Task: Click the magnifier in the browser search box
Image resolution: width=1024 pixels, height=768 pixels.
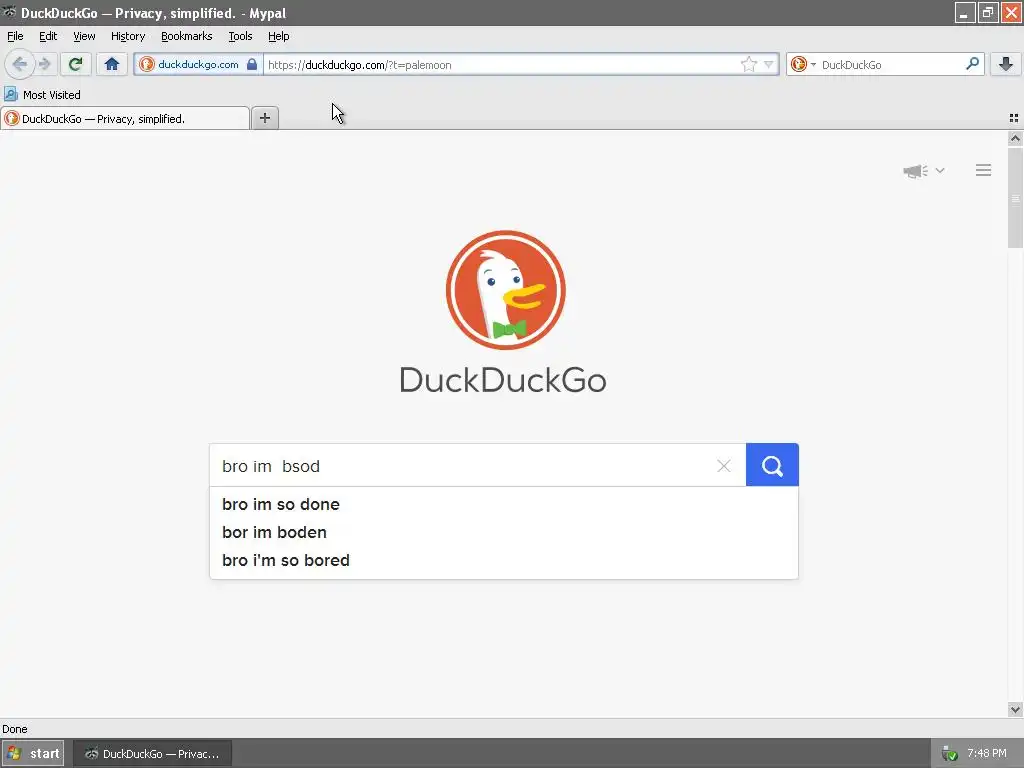Action: pyautogui.click(x=972, y=63)
